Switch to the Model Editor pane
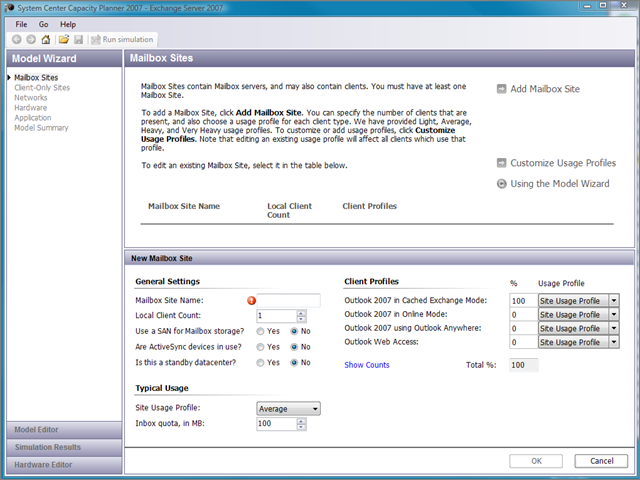The width and height of the screenshot is (640, 480). coord(64,430)
